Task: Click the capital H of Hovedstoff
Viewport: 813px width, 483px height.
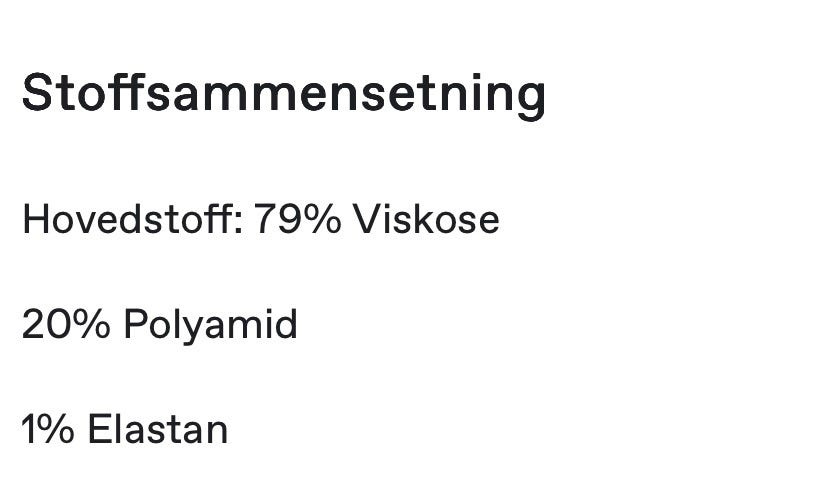Action: pyautogui.click(x=36, y=219)
